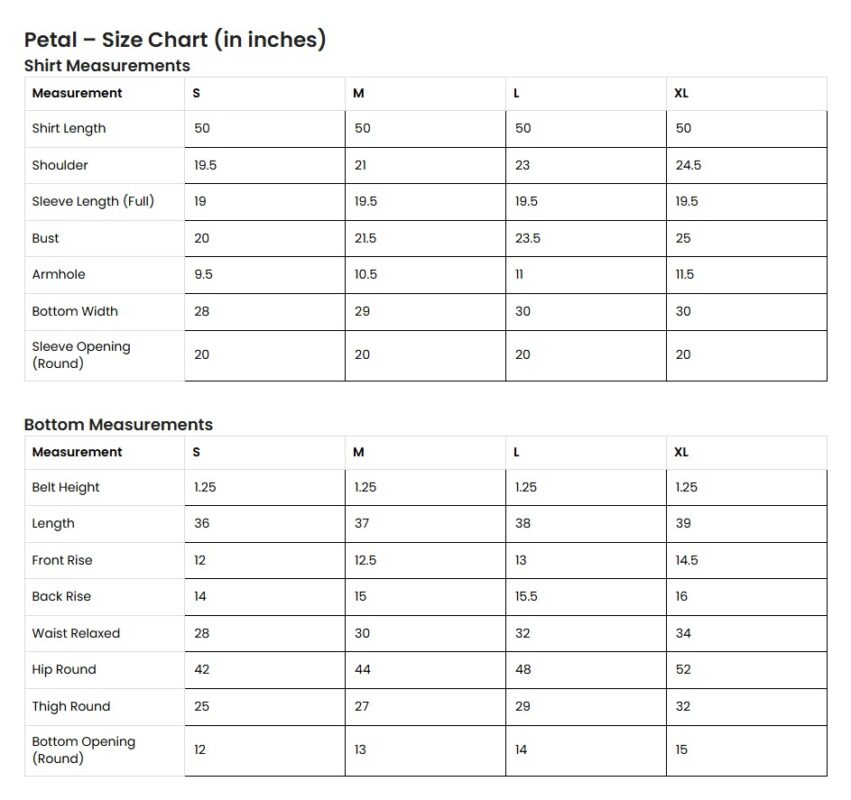Click the "Shirt Measurements" heading
This screenshot has width=851, height=800.
(107, 65)
